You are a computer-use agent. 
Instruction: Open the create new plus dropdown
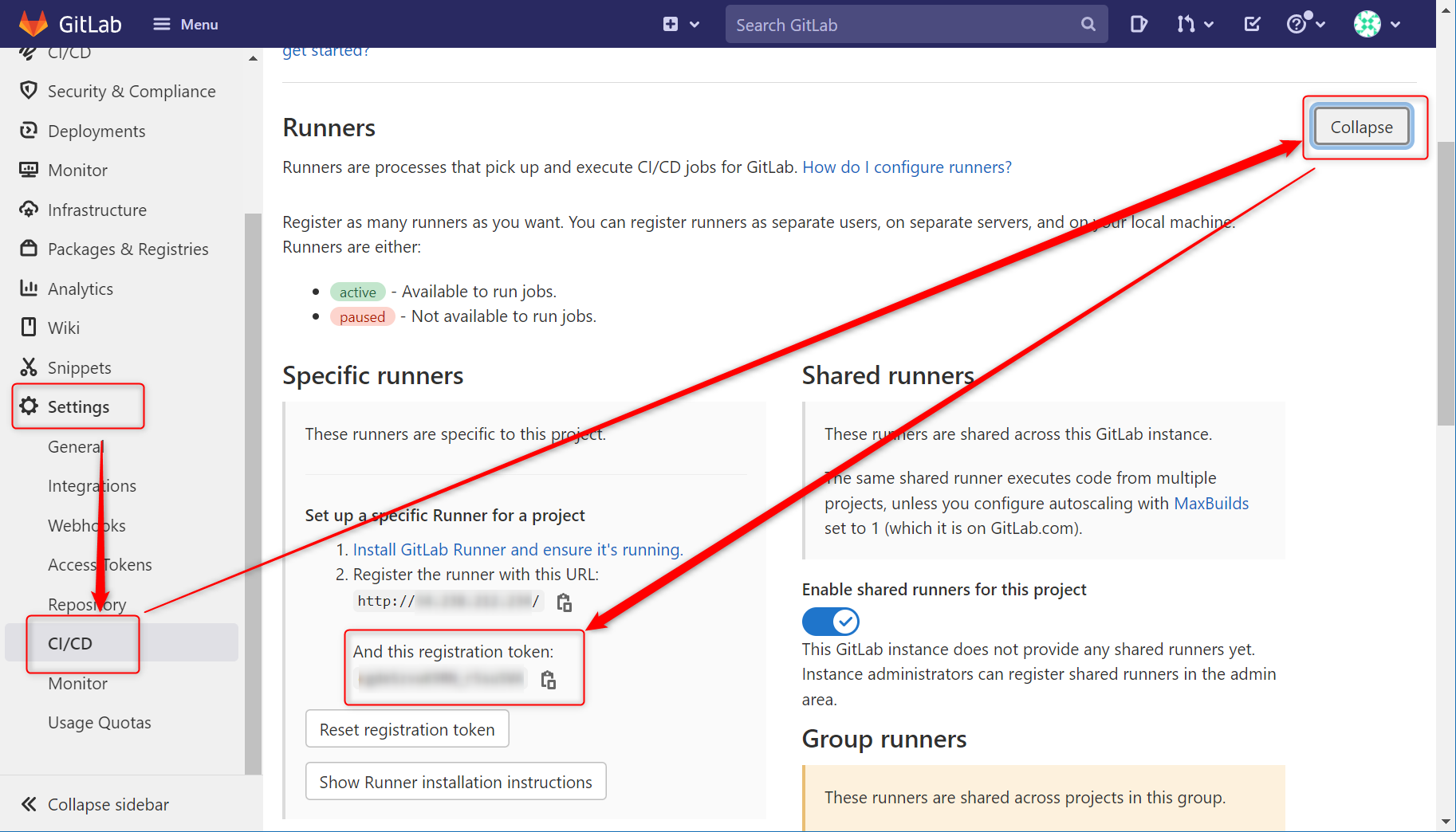(681, 24)
